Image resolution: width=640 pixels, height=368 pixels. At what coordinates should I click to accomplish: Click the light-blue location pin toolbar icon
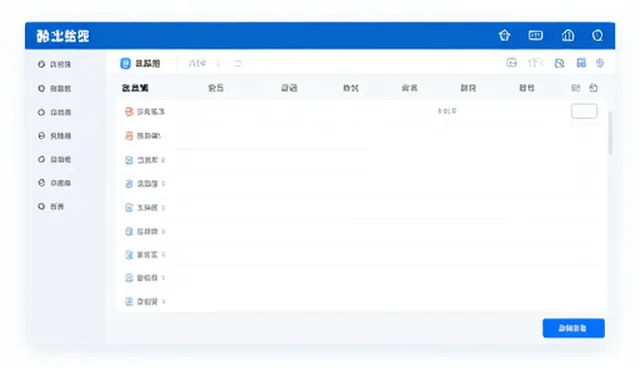tap(600, 63)
